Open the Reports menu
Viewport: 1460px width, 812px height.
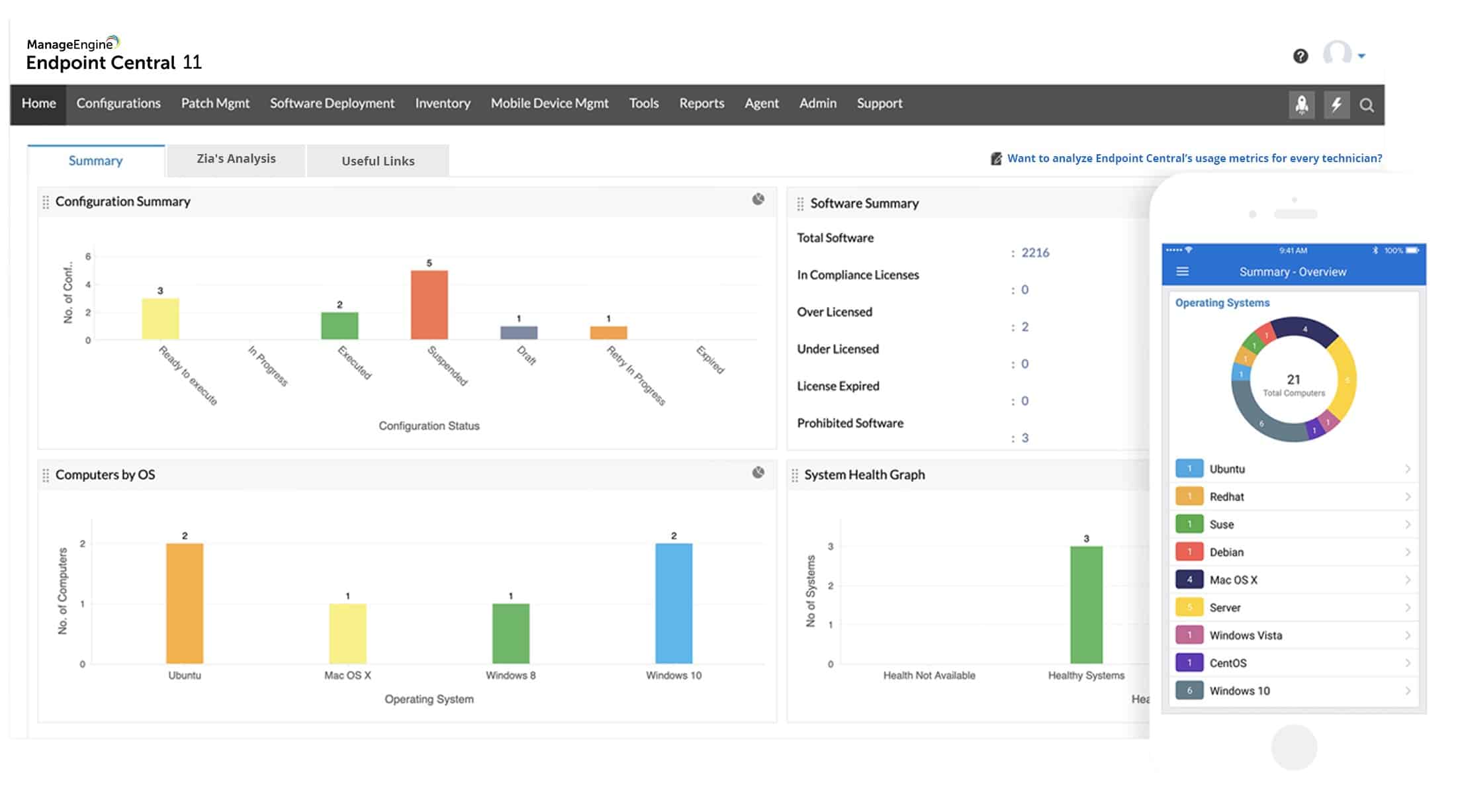click(702, 104)
